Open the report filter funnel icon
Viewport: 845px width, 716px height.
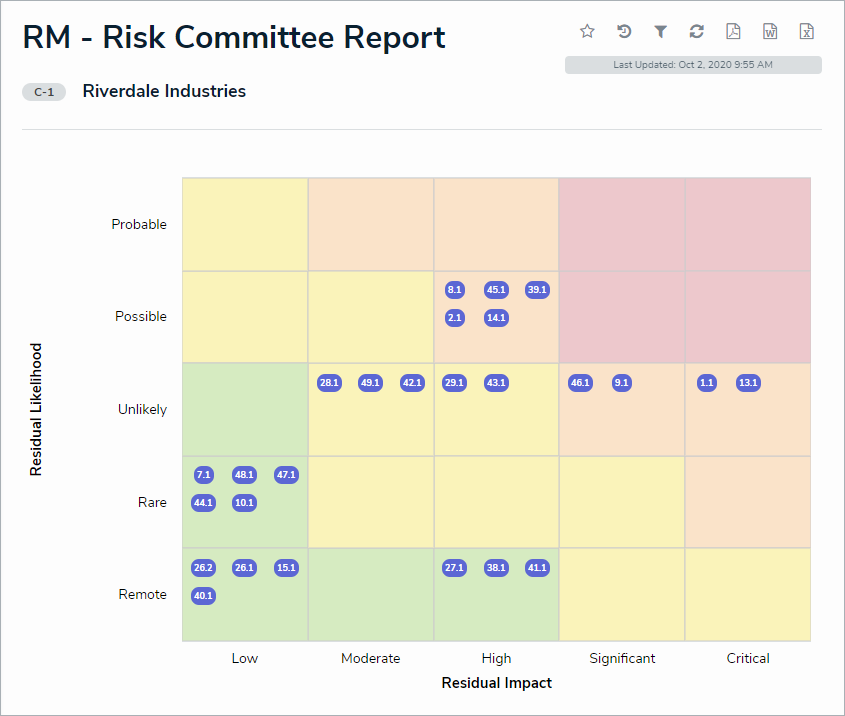pyautogui.click(x=660, y=31)
